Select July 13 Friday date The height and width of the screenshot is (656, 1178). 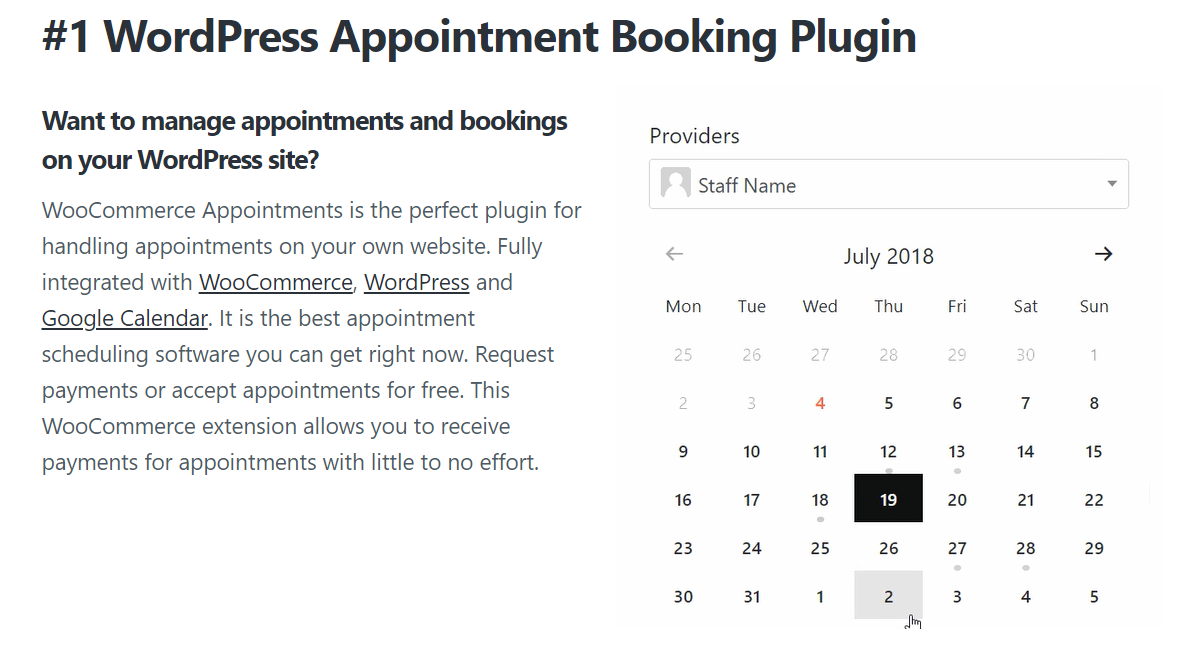[x=956, y=450]
